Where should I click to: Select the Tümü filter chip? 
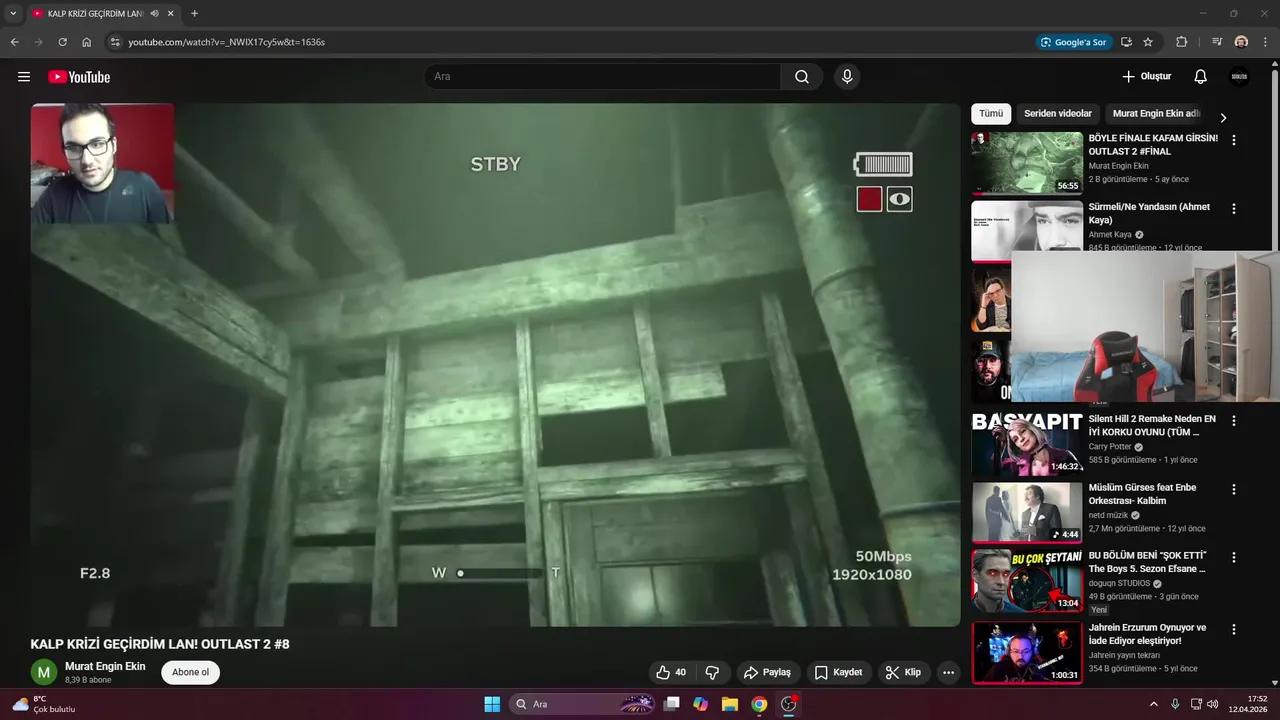pos(991,114)
